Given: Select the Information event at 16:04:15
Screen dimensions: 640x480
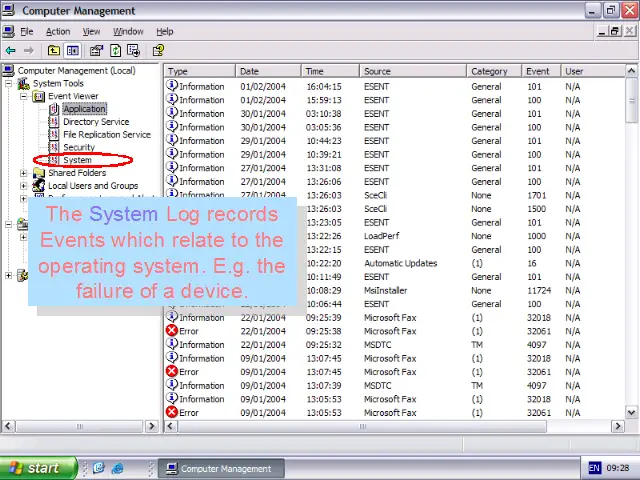Looking at the screenshot, I should pyautogui.click(x=394, y=87).
